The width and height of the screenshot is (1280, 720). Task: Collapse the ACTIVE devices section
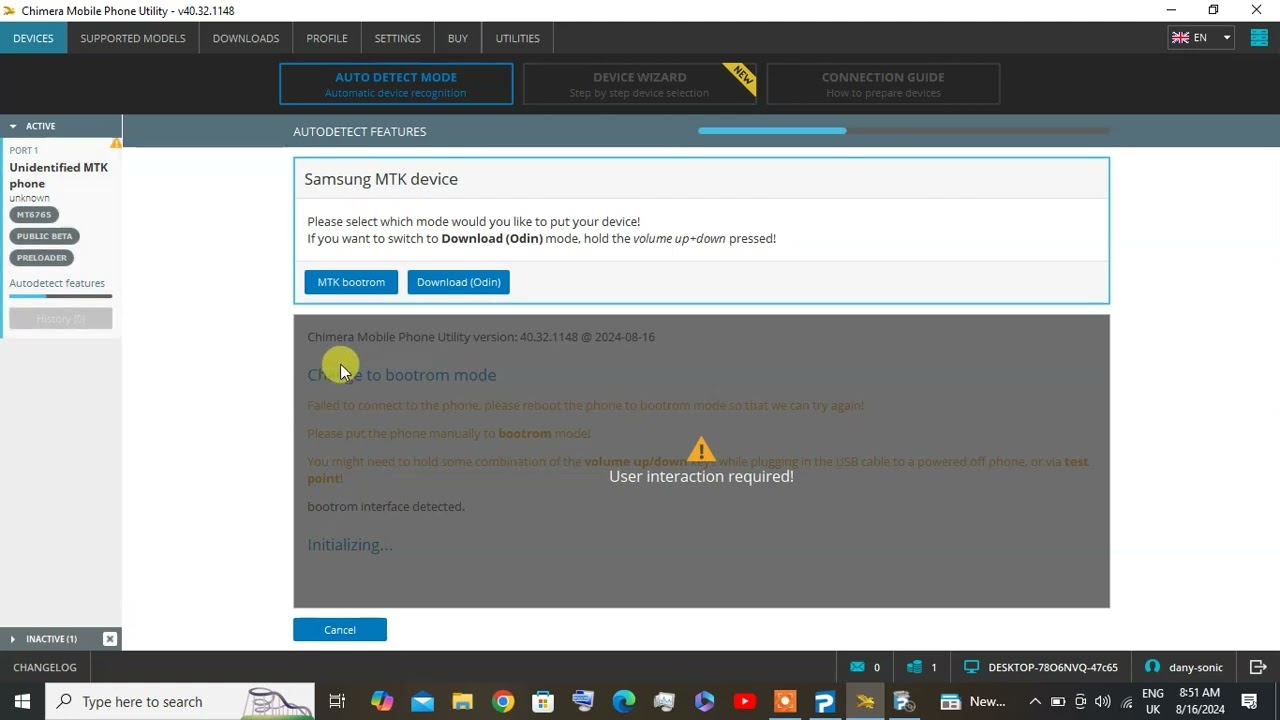click(14, 126)
